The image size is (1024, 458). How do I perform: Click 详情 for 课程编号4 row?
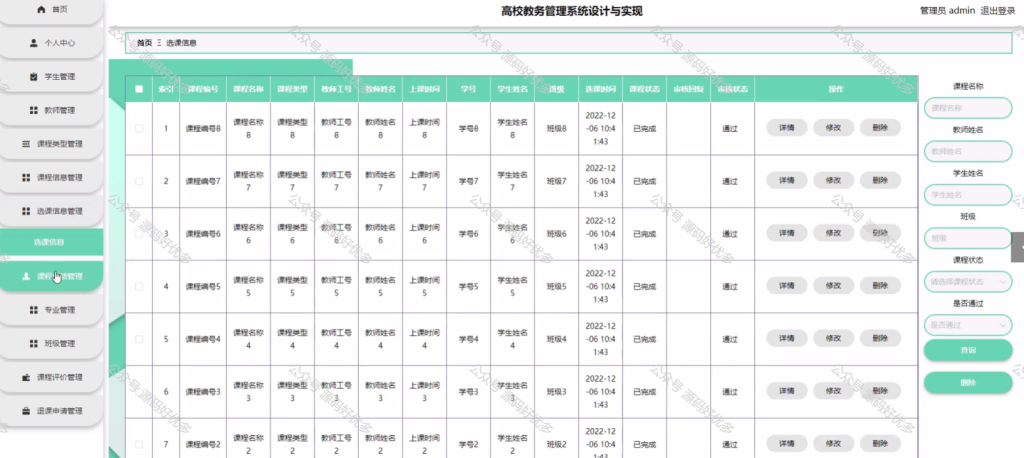click(x=786, y=338)
